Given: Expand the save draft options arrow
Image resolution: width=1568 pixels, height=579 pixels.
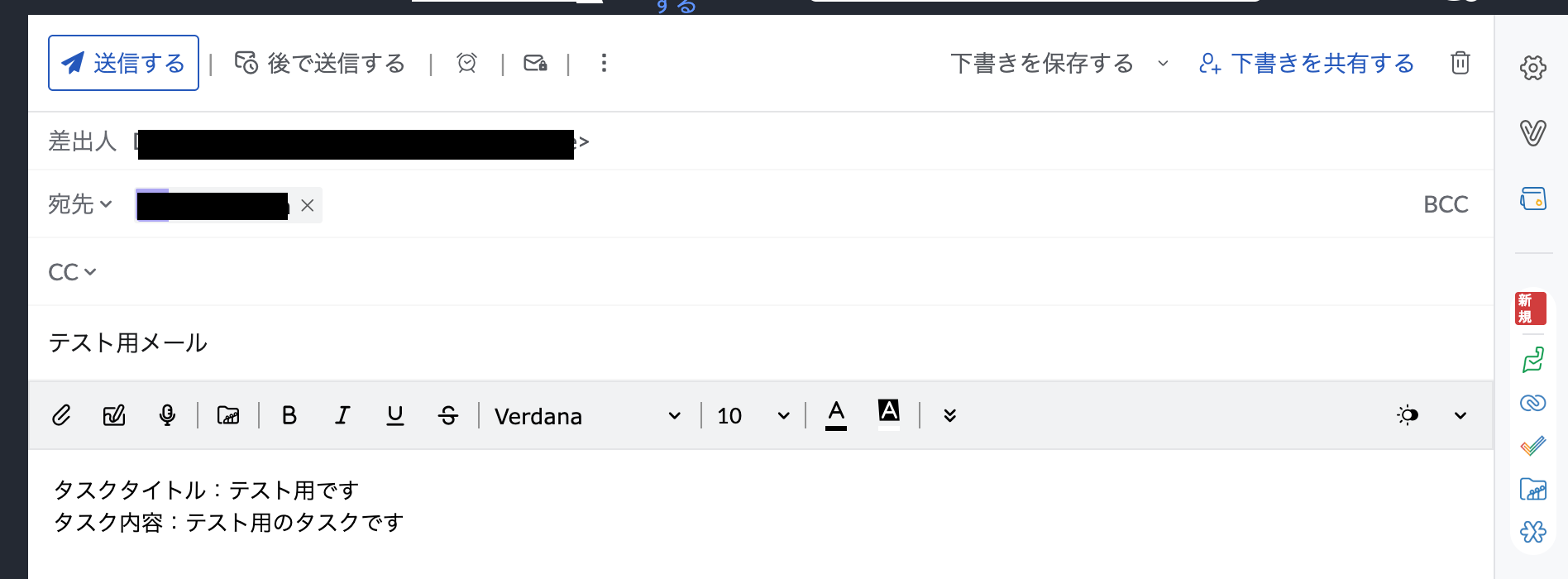Looking at the screenshot, I should pyautogui.click(x=1163, y=63).
